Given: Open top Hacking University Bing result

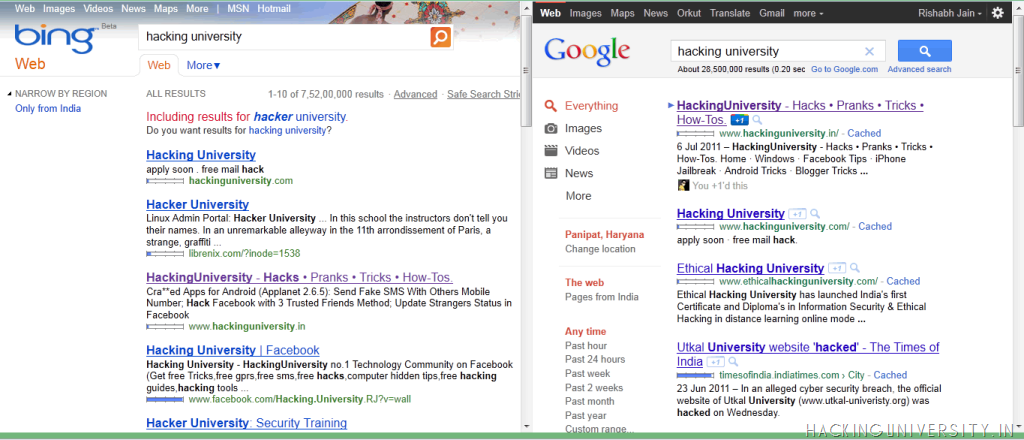Looking at the screenshot, I should (201, 155).
